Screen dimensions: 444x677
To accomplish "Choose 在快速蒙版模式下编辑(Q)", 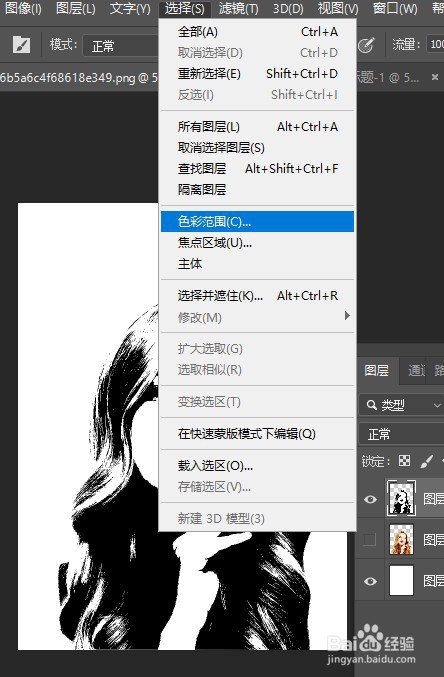I will click(x=257, y=433).
